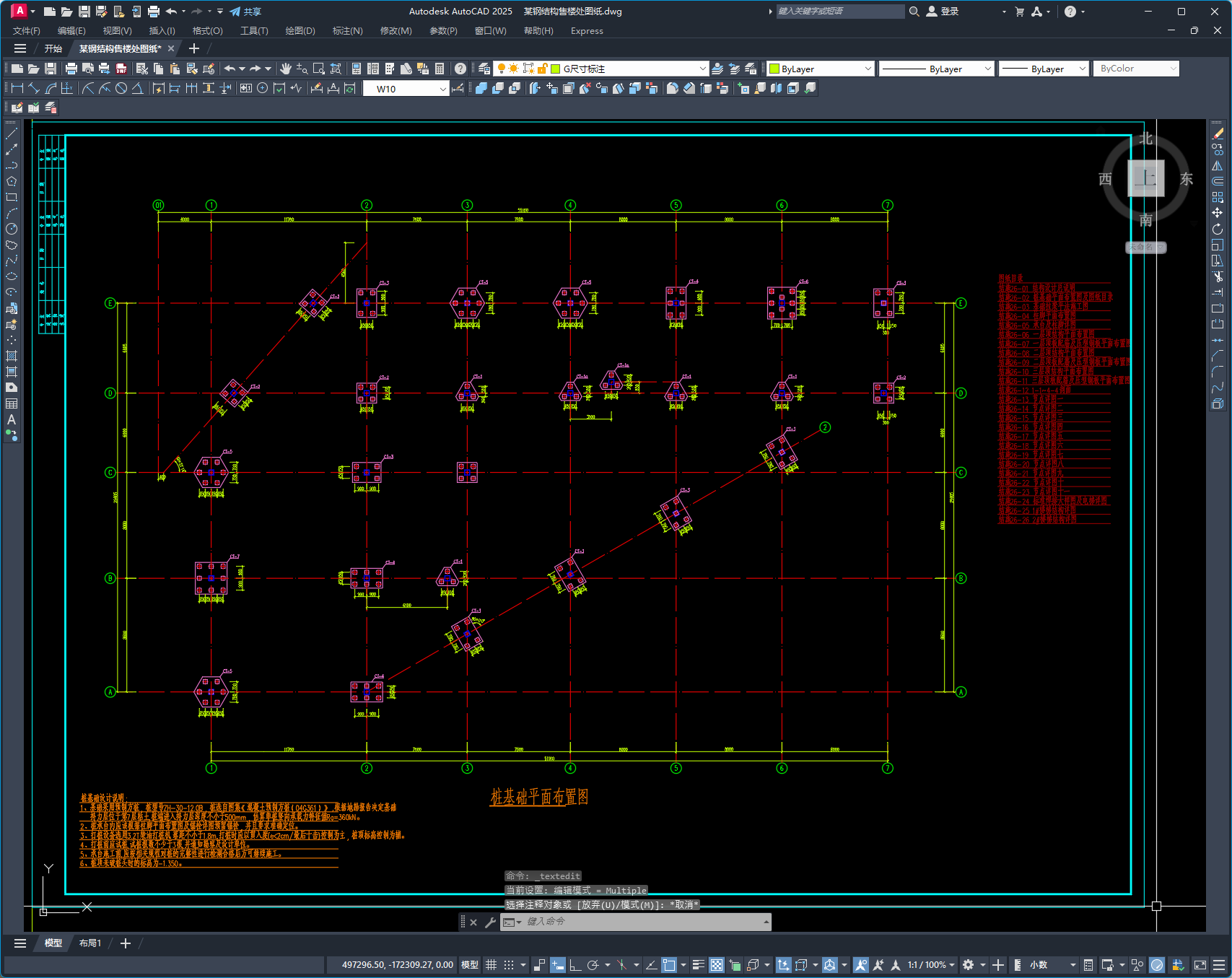Open the QuickCalc calculator icon
Viewport: 1232px width, 978px height.
coord(440,69)
